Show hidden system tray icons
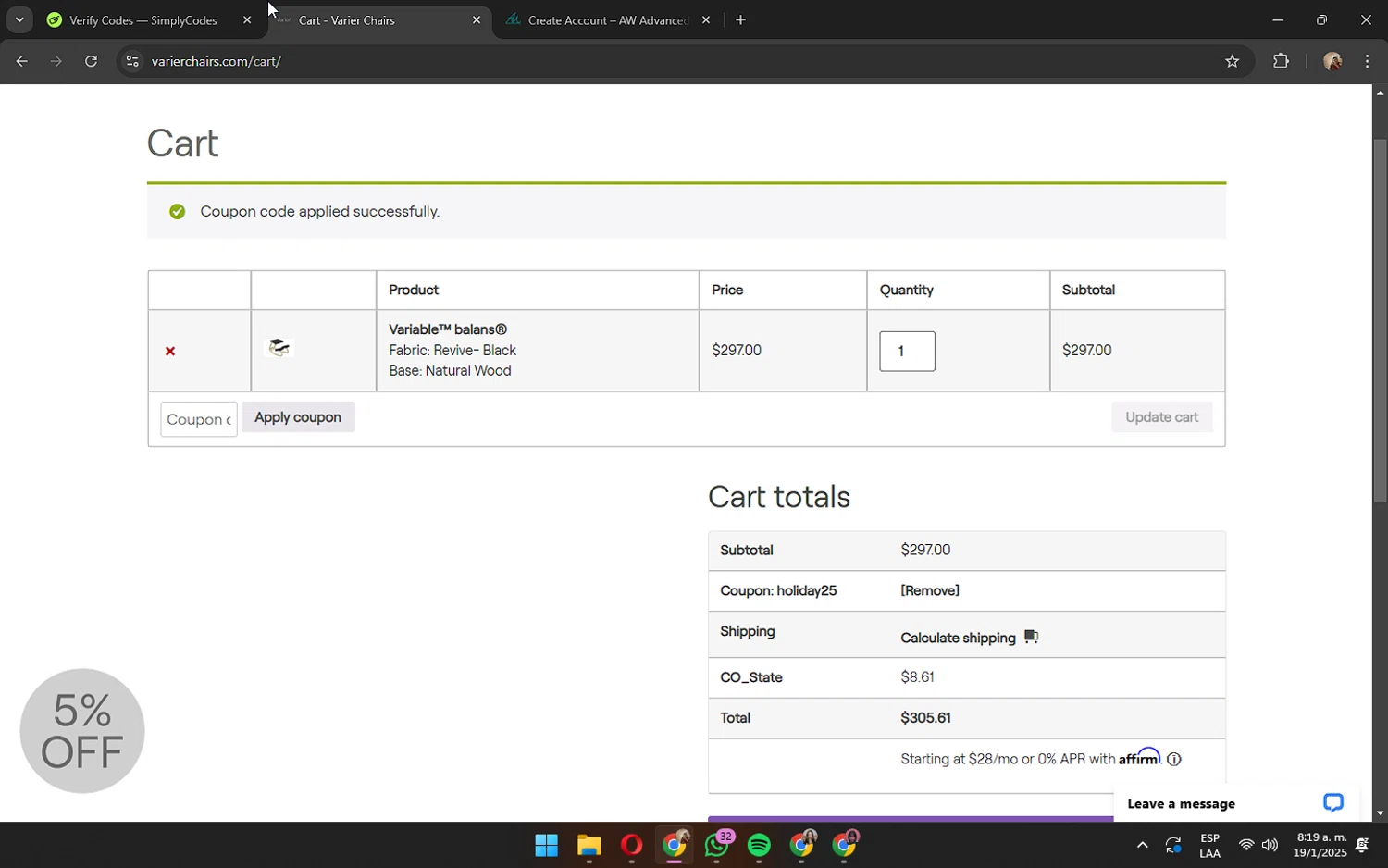The image size is (1388, 868). (1142, 845)
